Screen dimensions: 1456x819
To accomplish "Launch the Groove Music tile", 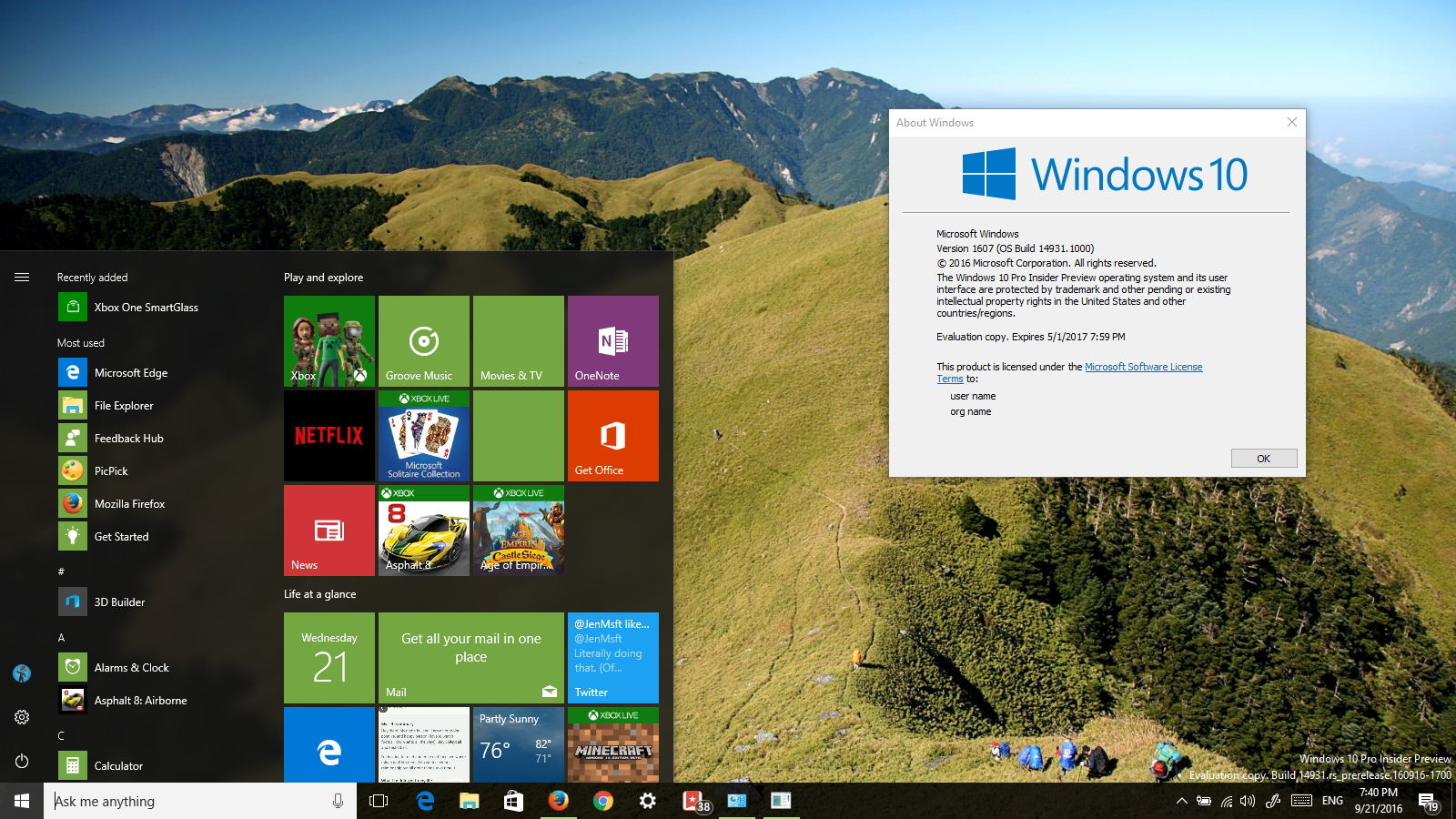I will (423, 341).
